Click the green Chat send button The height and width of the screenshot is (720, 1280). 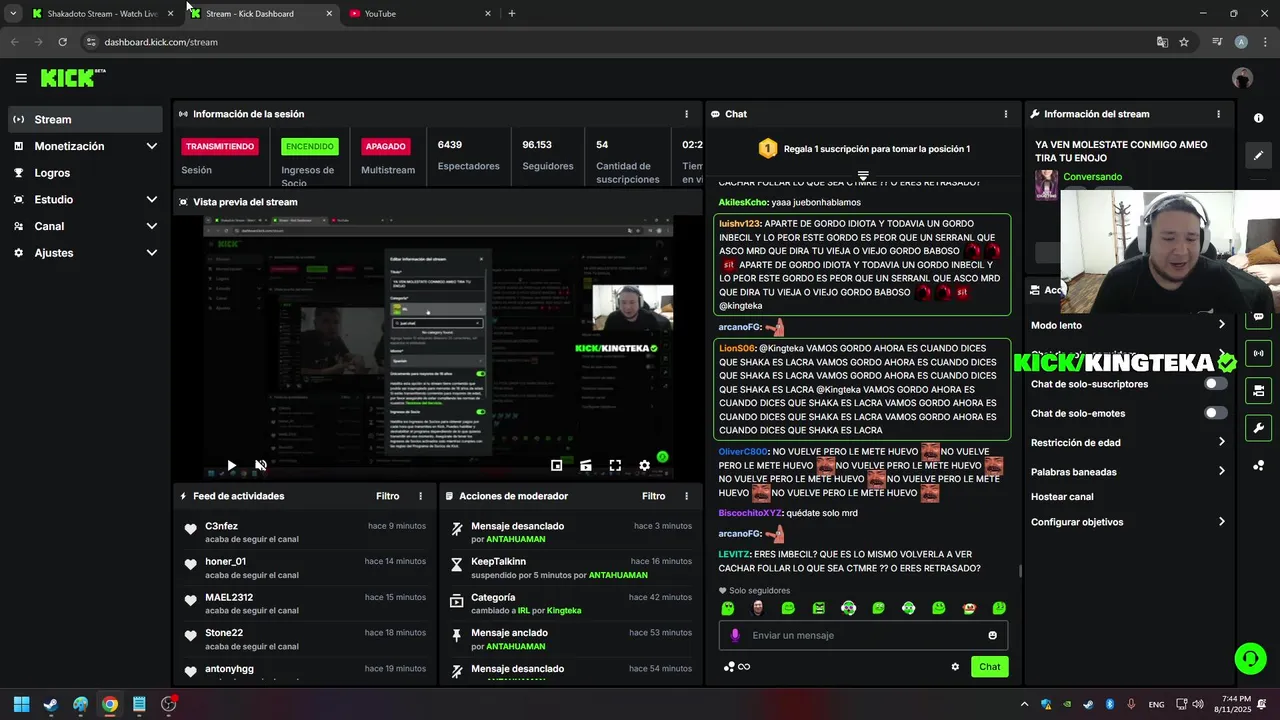pos(989,667)
